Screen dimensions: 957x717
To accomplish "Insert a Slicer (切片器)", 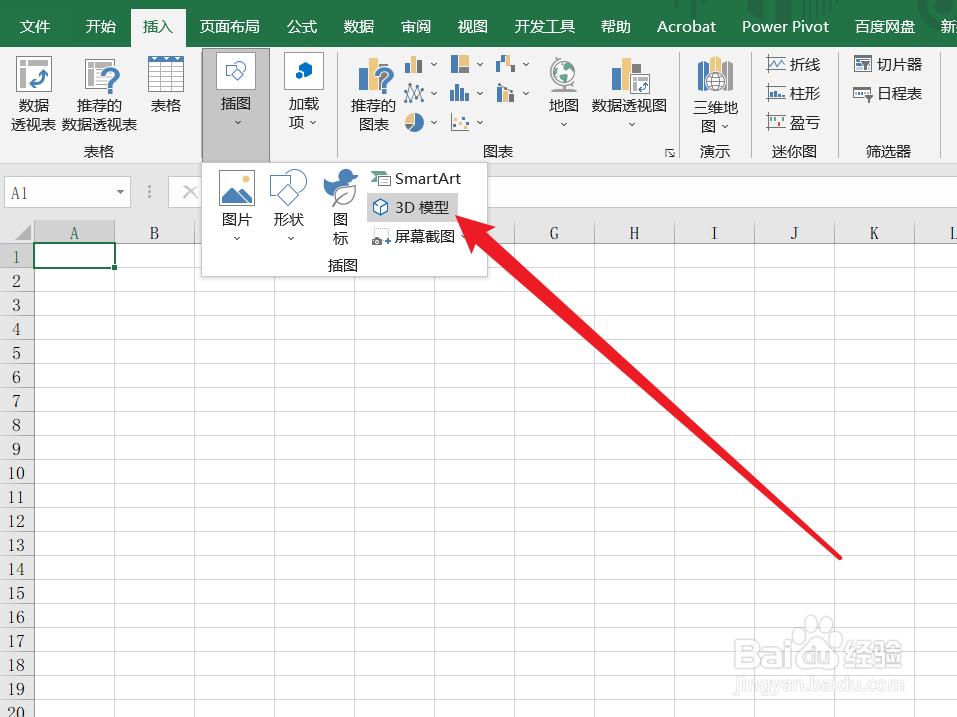I will tap(888, 63).
